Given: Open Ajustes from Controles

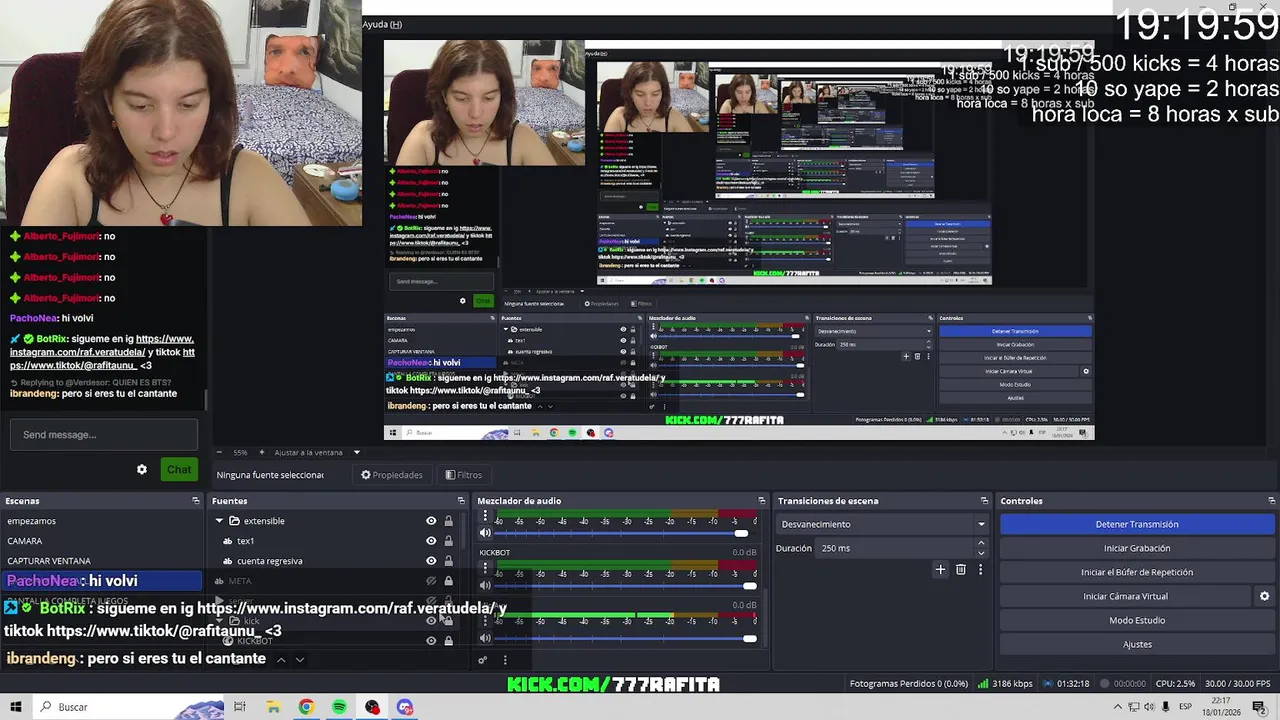Looking at the screenshot, I should [x=1137, y=644].
